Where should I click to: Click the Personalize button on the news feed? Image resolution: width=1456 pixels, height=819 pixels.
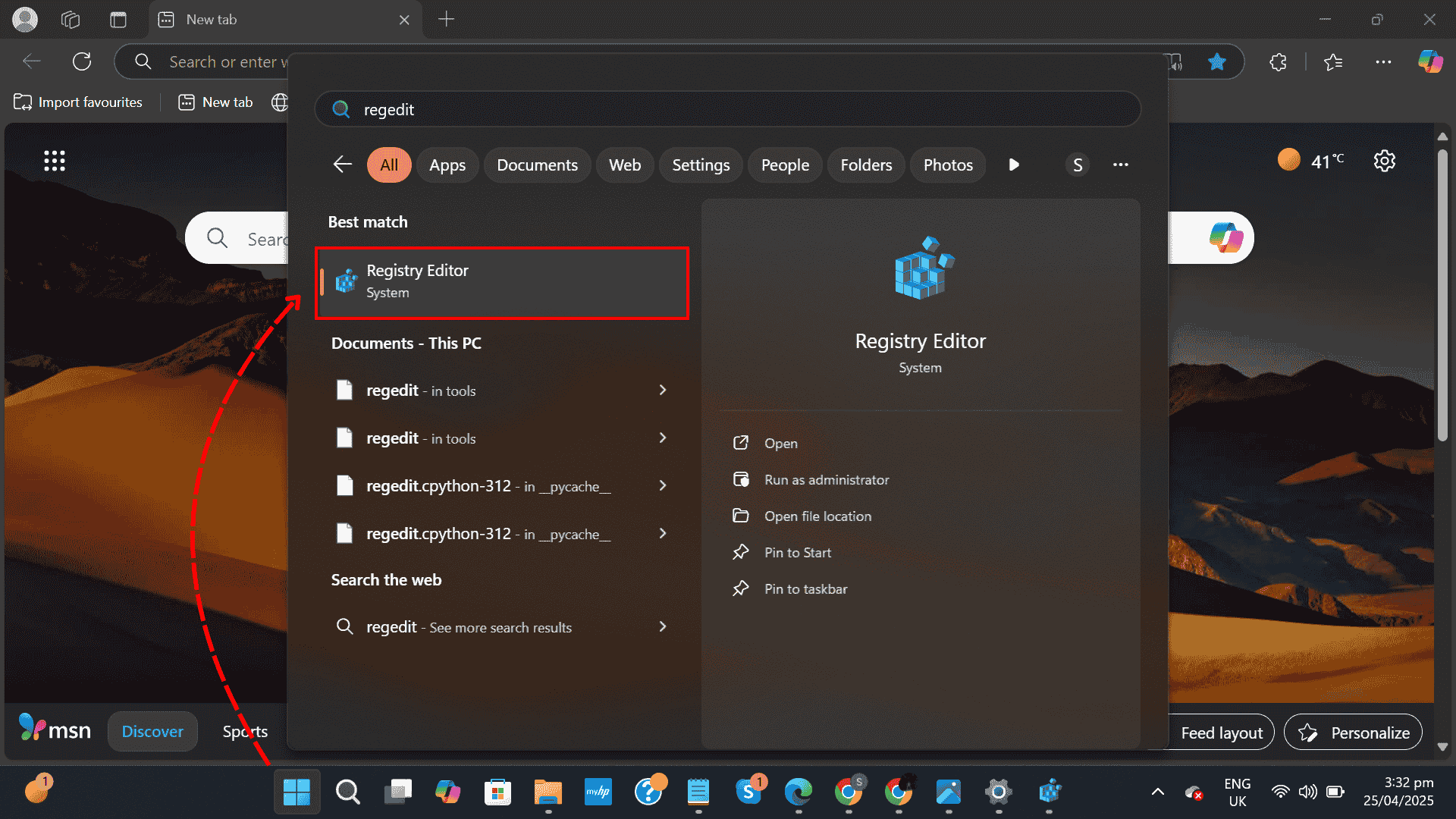pyautogui.click(x=1353, y=732)
